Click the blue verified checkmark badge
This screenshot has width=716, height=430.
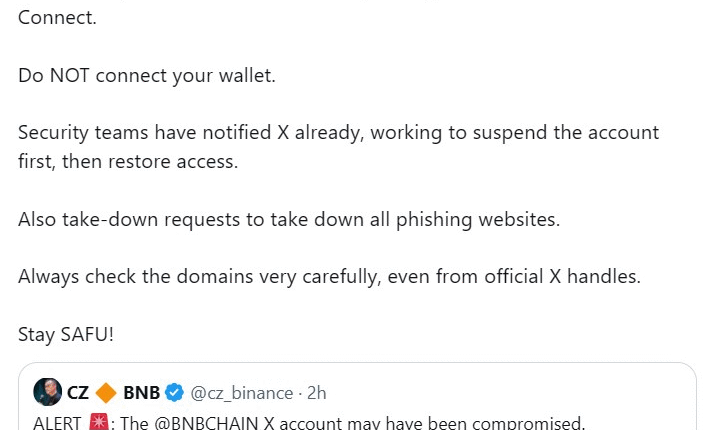click(x=174, y=392)
